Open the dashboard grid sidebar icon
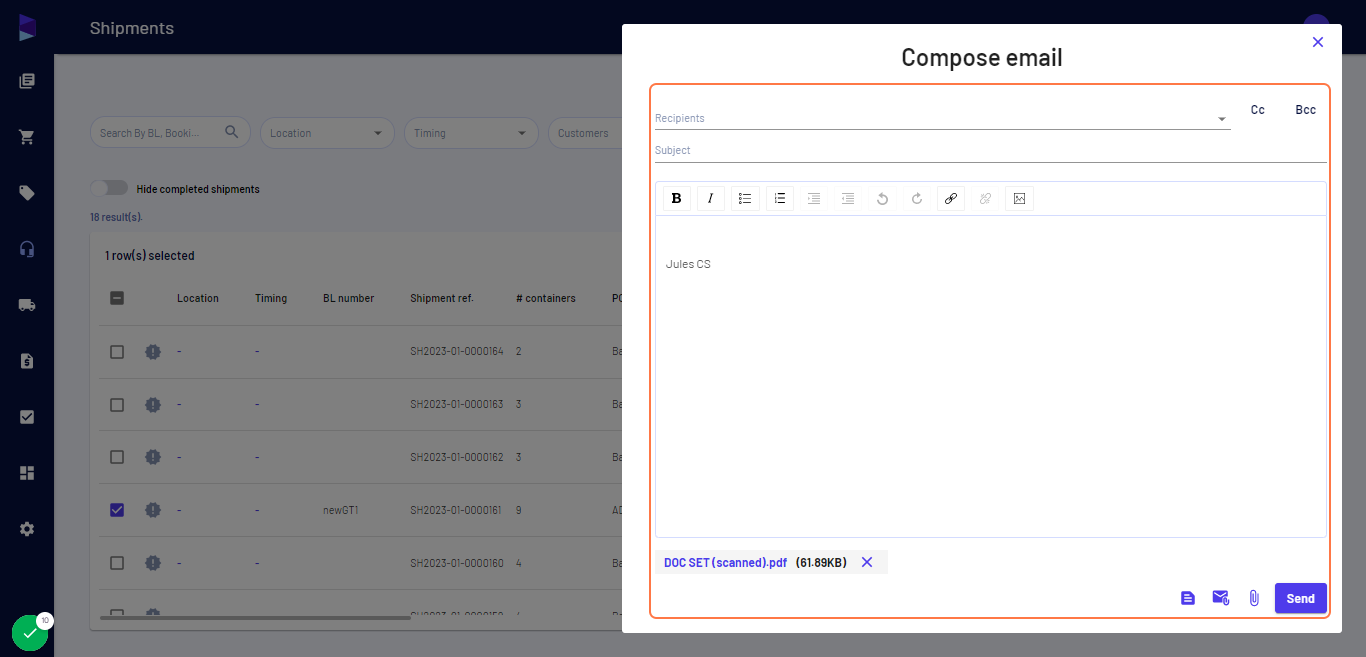 pyautogui.click(x=27, y=473)
